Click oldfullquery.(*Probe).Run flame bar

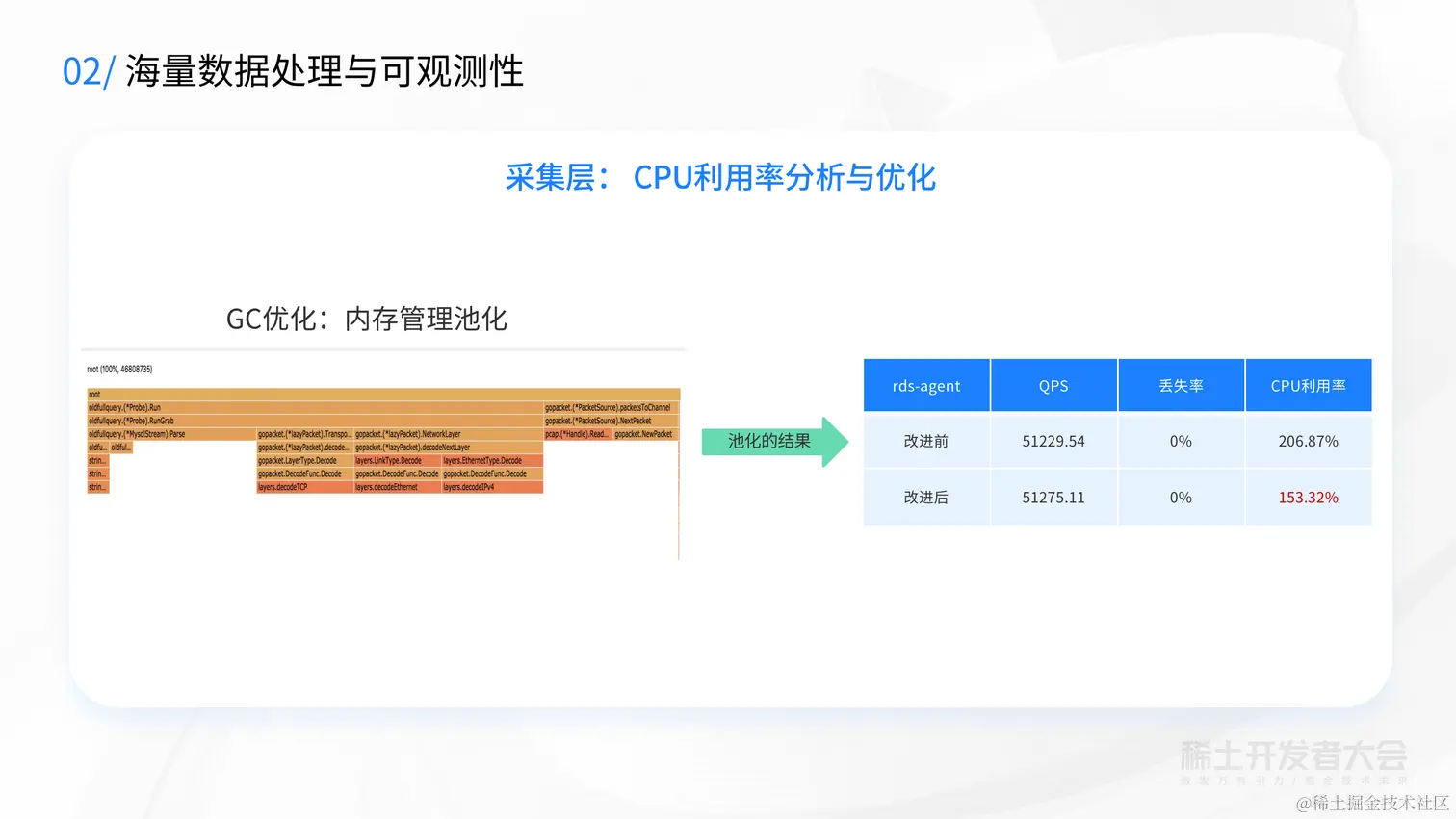pyautogui.click(x=315, y=408)
